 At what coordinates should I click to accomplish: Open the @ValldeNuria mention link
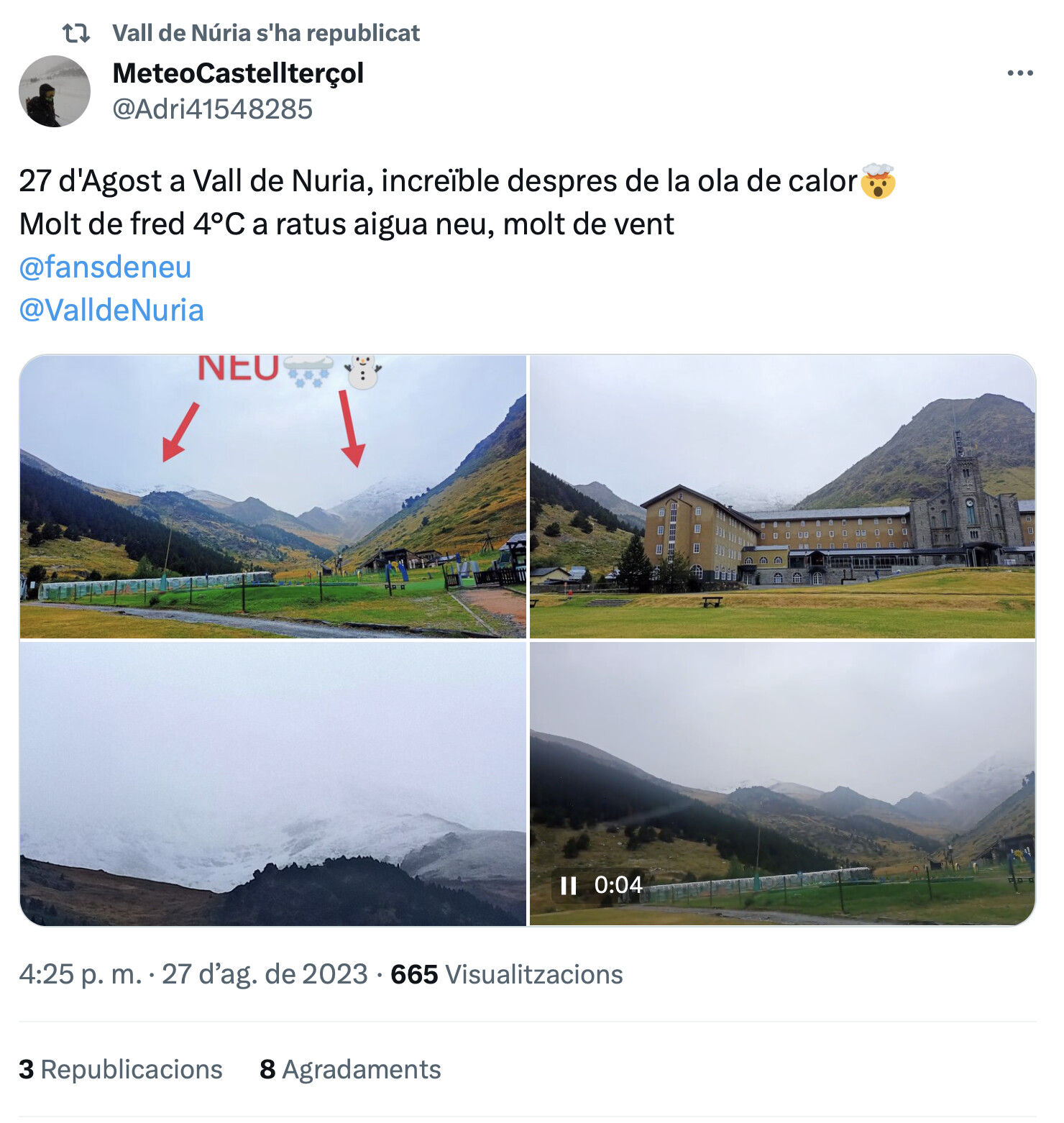[111, 311]
